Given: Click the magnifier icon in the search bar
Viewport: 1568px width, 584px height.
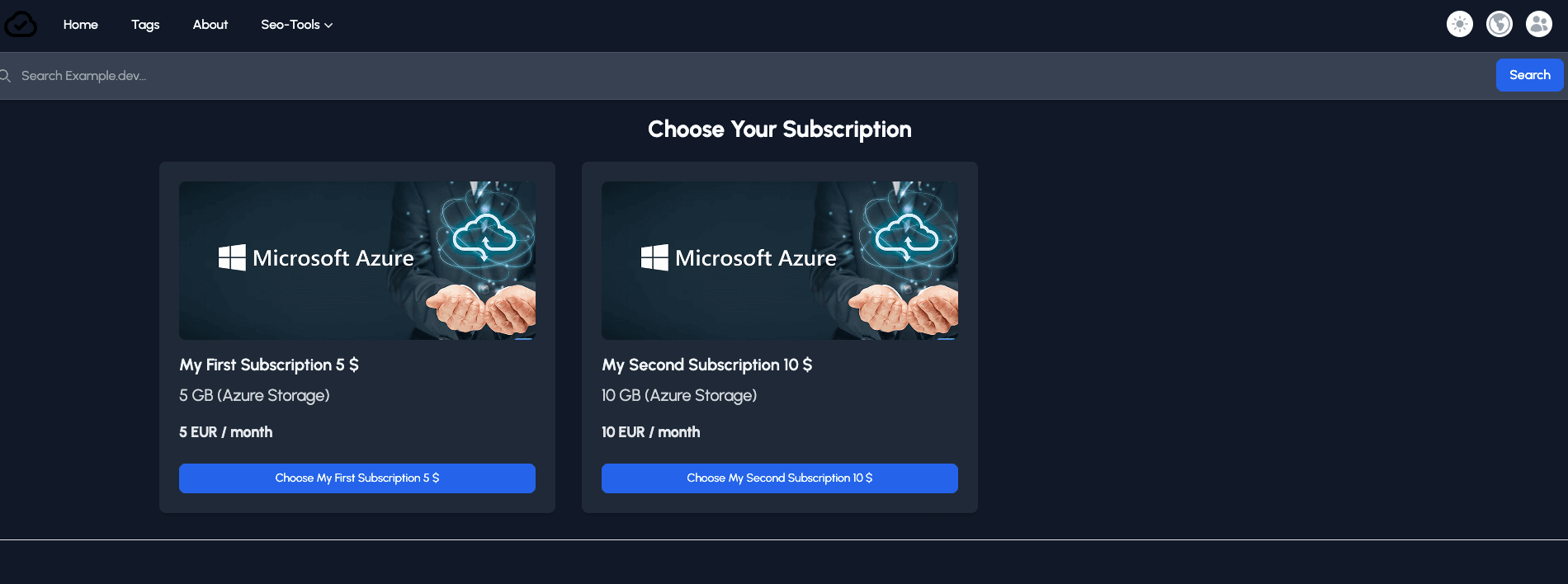Looking at the screenshot, I should tap(7, 75).
